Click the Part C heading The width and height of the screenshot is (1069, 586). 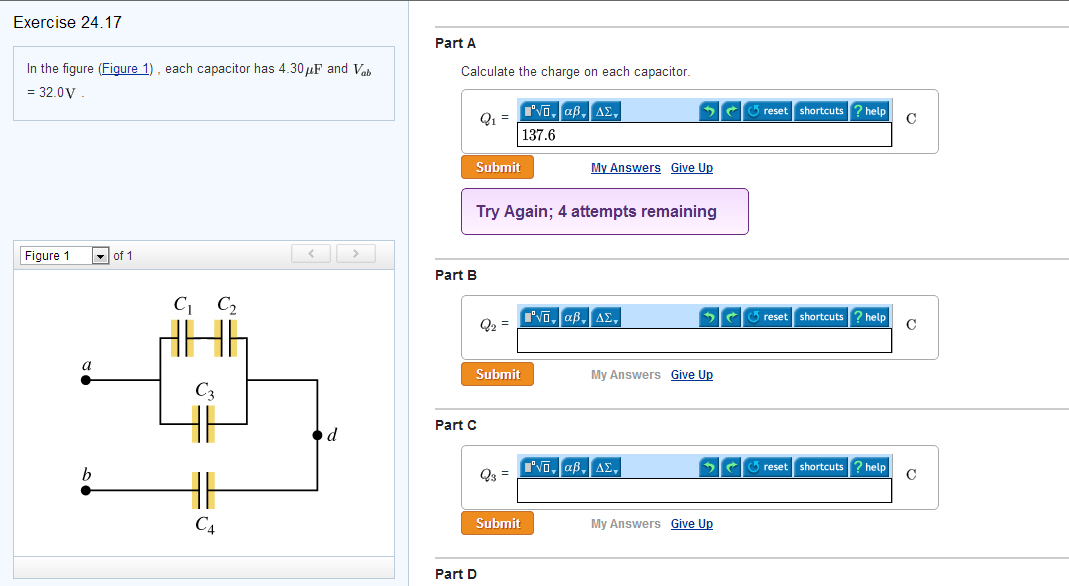(x=456, y=425)
